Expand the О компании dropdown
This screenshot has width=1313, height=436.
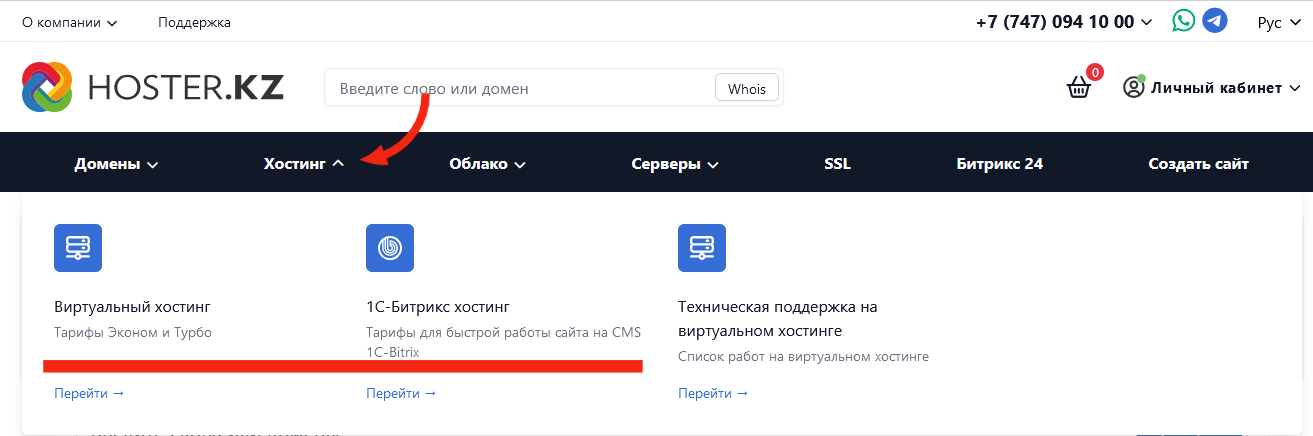(x=70, y=22)
